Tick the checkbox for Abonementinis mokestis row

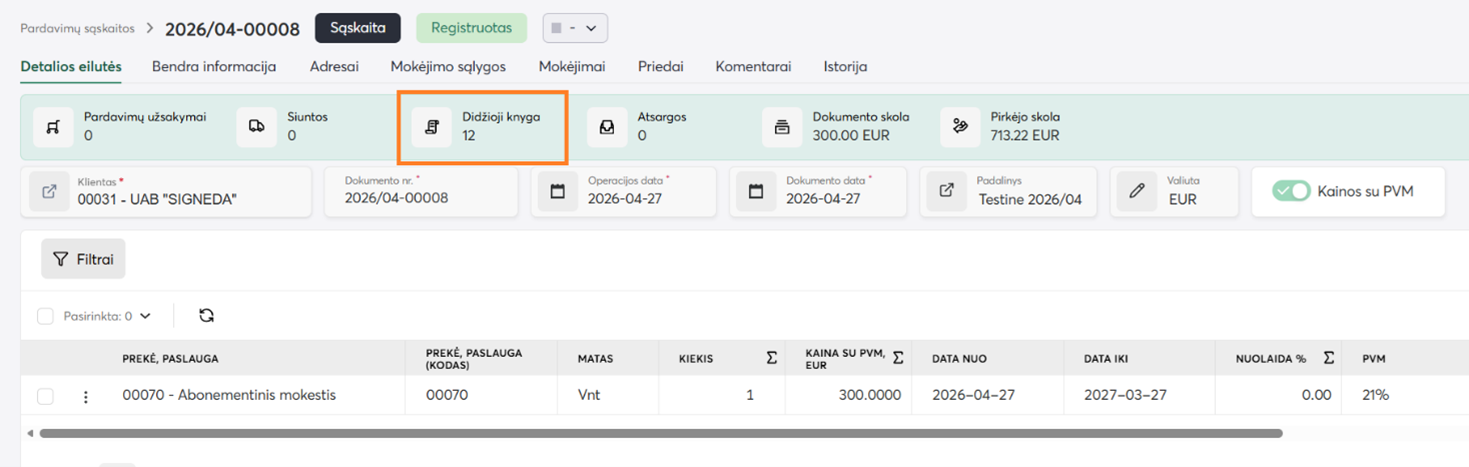45,396
